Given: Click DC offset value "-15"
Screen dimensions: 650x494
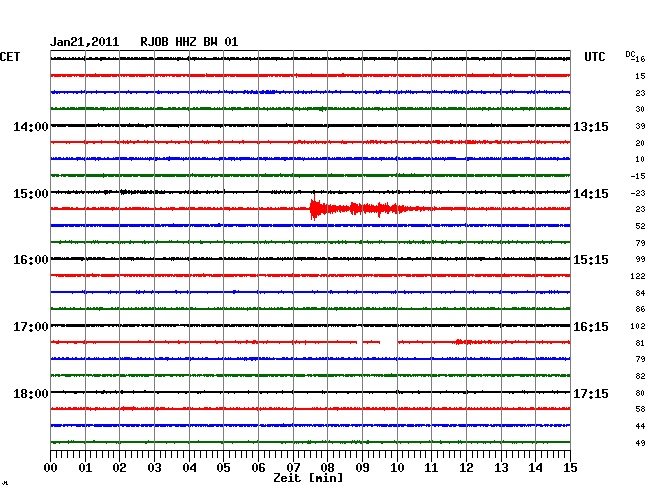Looking at the screenshot, I should click(x=638, y=176).
